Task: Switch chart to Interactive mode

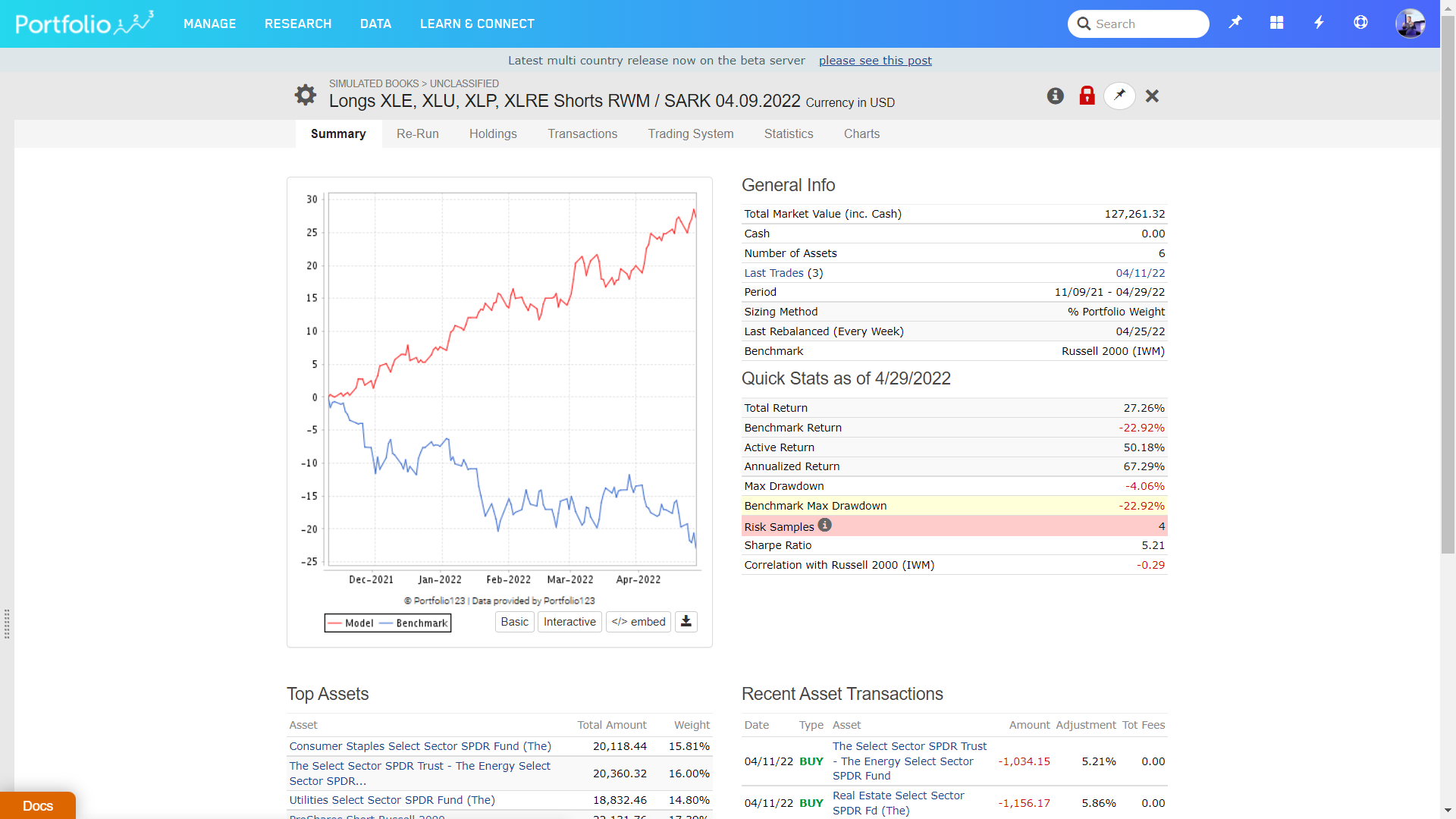Action: [570, 622]
